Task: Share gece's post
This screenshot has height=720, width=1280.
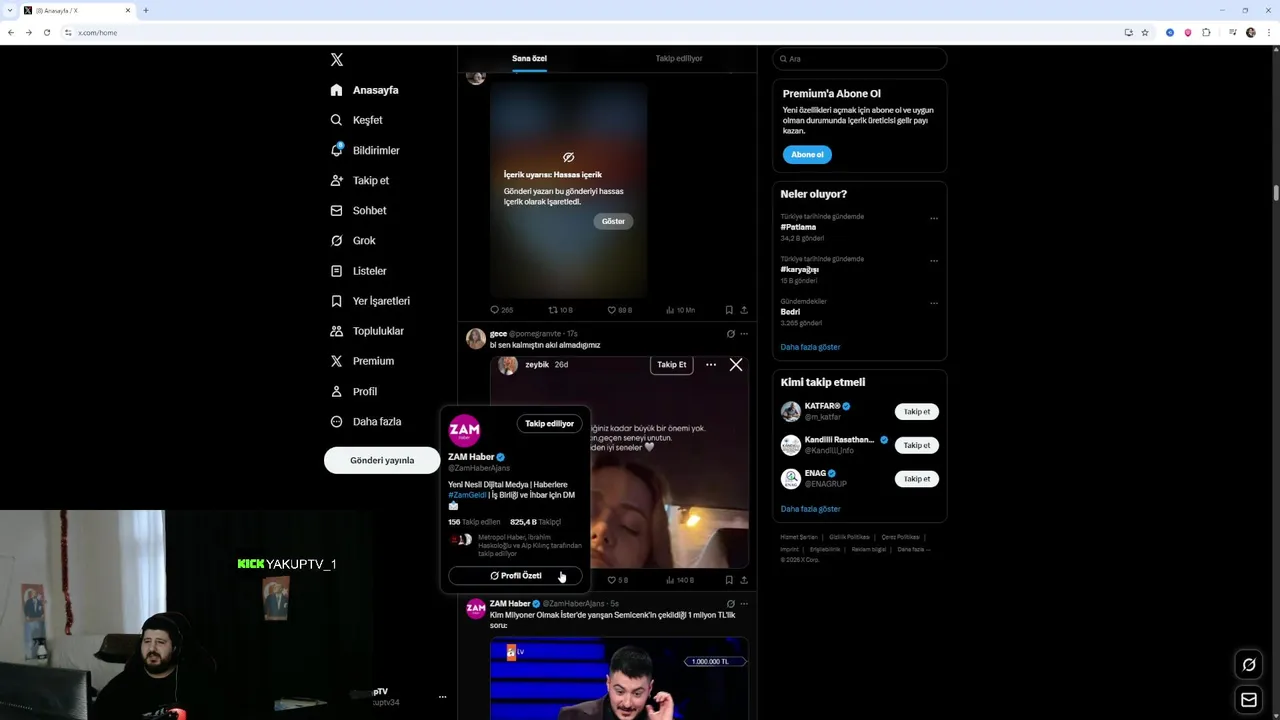Action: pos(744,580)
